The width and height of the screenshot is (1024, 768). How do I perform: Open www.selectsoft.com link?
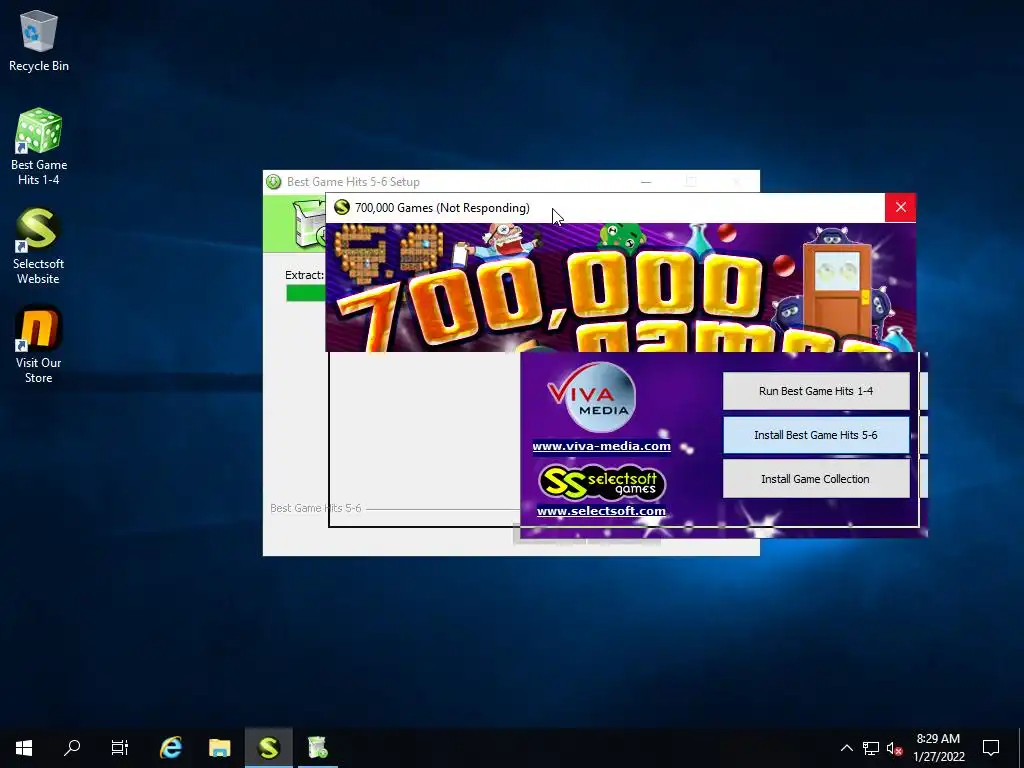coord(601,511)
